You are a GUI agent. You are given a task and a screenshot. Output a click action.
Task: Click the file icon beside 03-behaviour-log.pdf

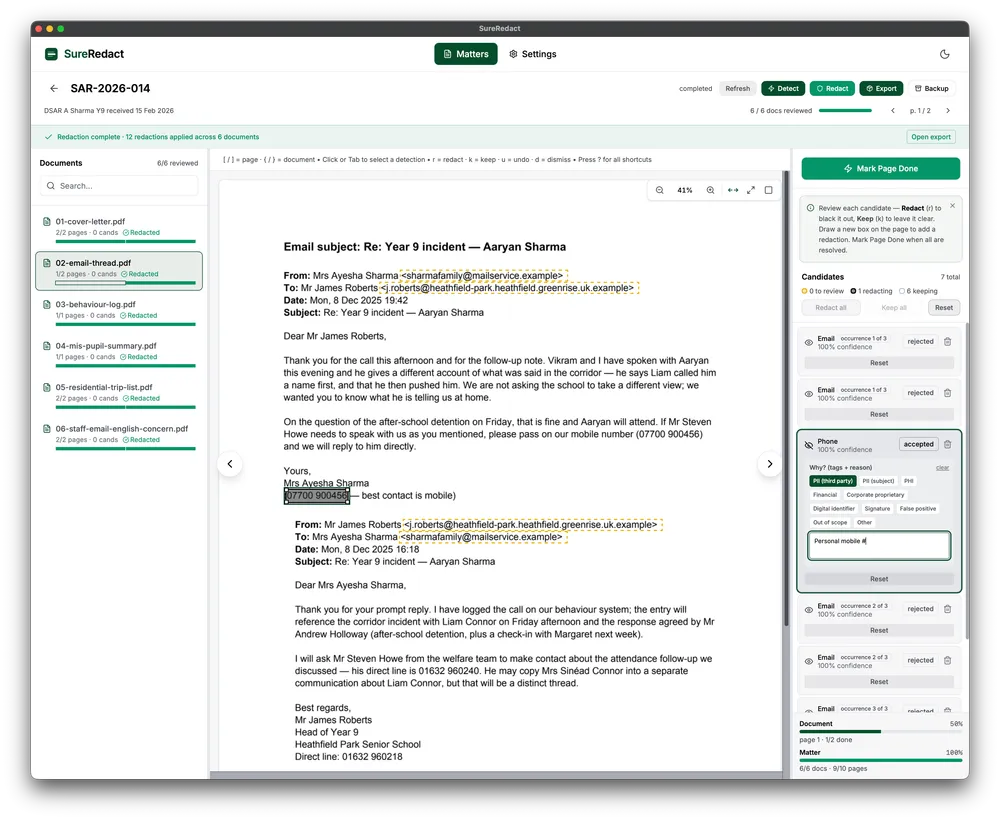47,305
